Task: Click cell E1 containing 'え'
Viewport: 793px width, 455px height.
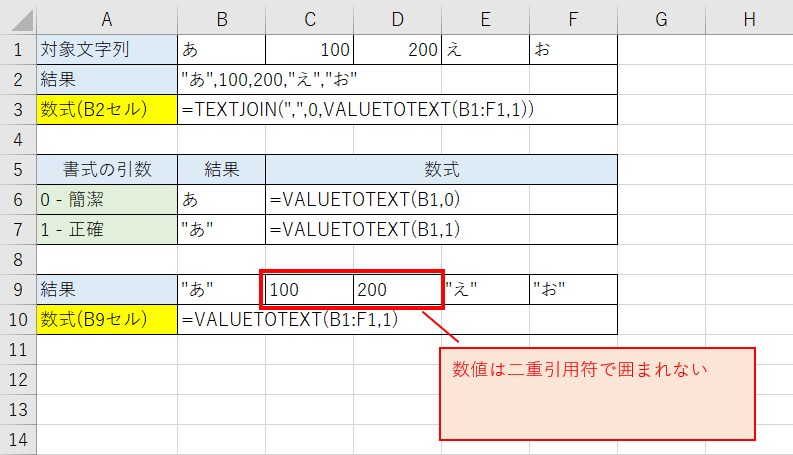Action: 486,50
